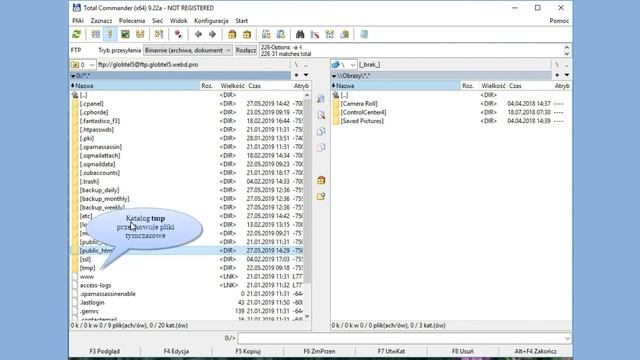640x360 pixels.
Task: Open the right panel drive dropdown
Action: (344, 64)
